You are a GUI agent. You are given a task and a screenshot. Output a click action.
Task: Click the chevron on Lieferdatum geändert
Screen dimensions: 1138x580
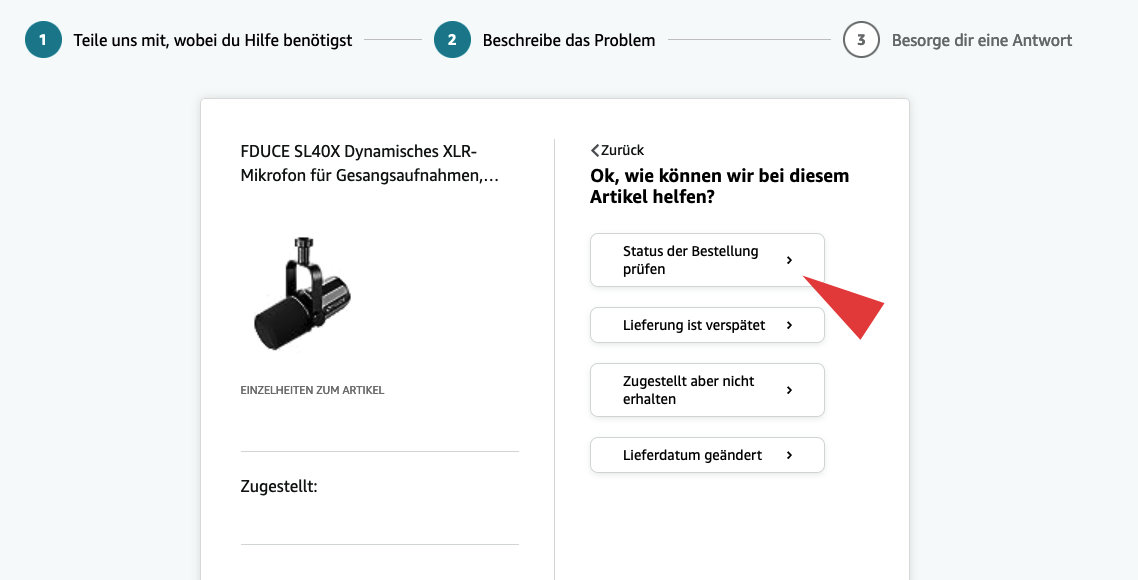[789, 455]
